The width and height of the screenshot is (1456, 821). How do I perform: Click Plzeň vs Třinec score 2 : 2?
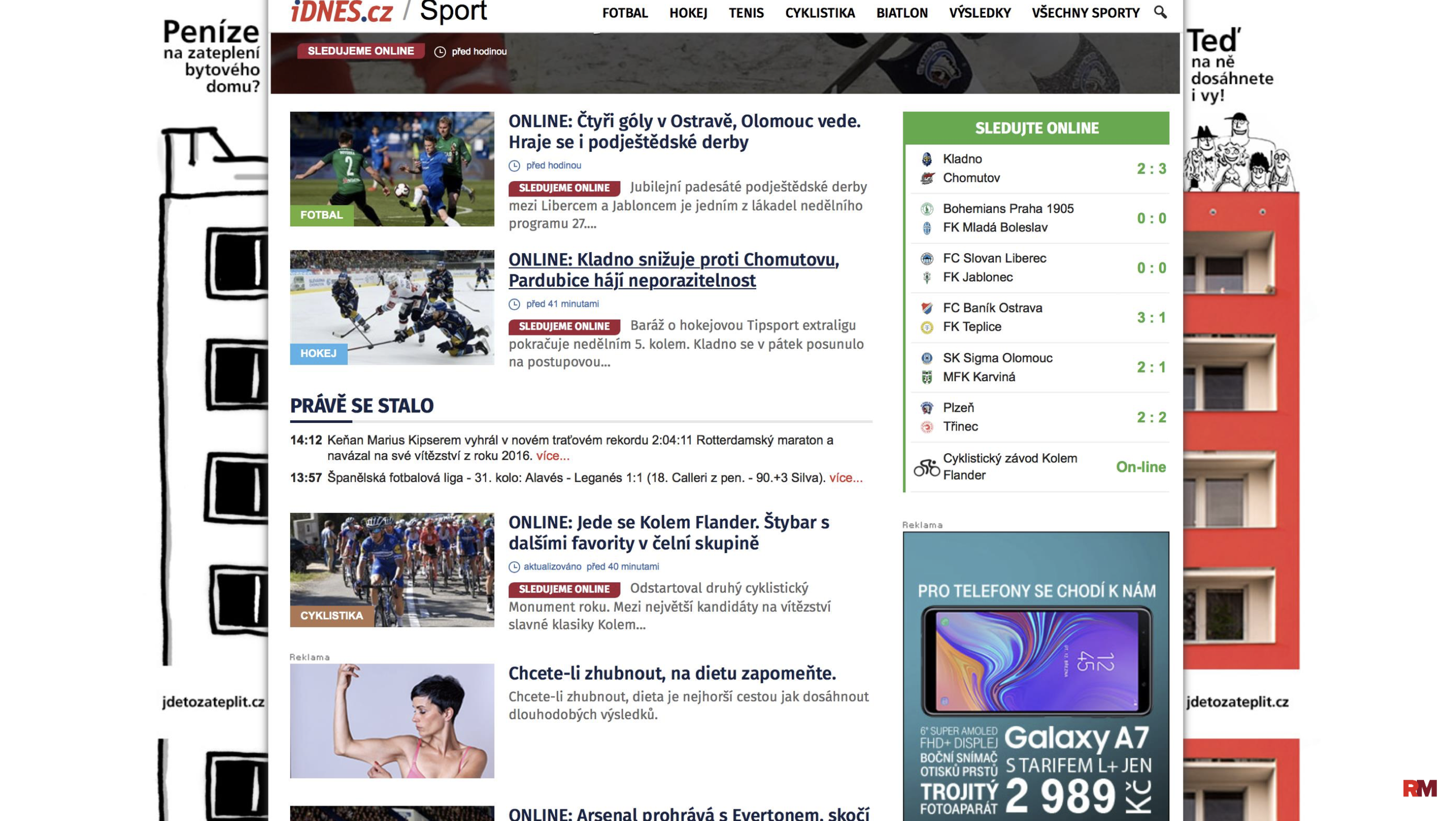click(x=1151, y=418)
